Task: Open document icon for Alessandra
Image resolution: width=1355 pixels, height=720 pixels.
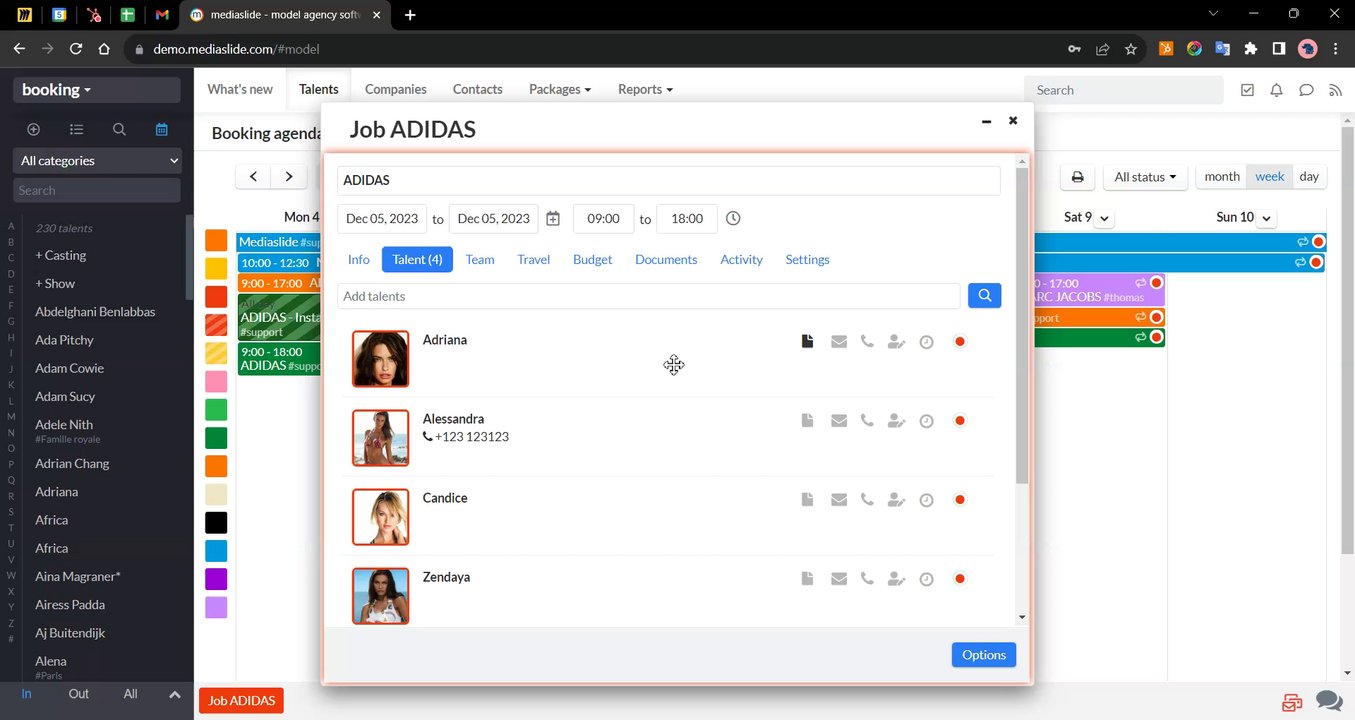Action: 807,421
